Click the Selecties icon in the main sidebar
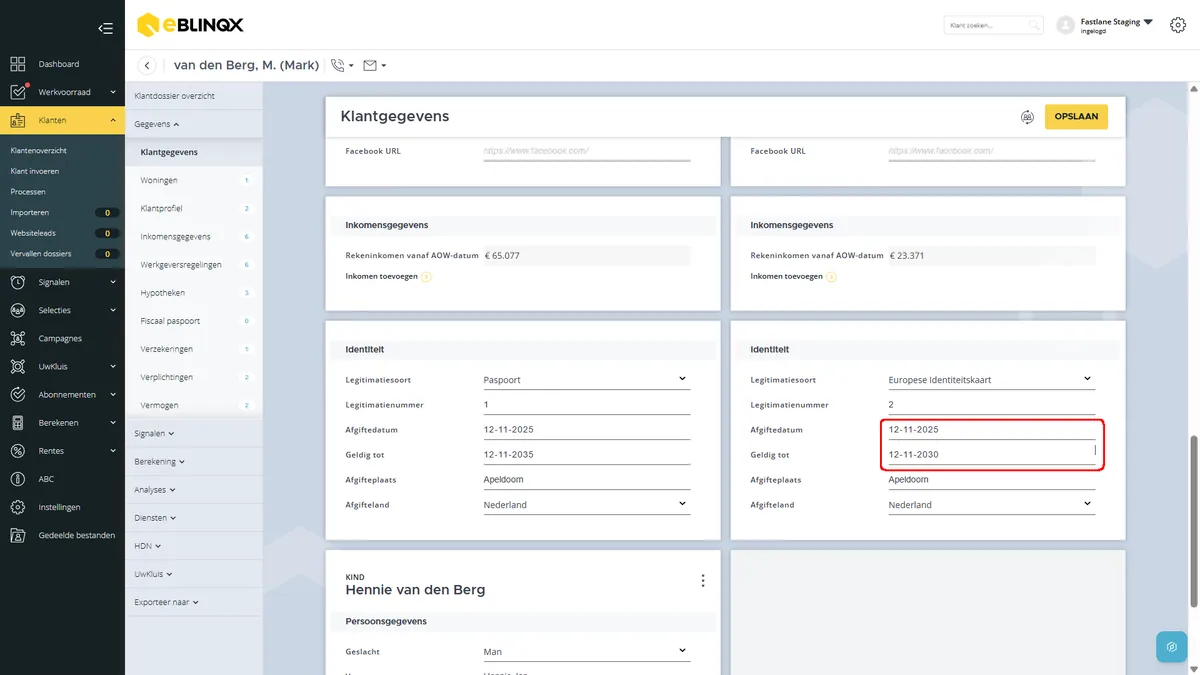The height and width of the screenshot is (675, 1200). pos(18,310)
